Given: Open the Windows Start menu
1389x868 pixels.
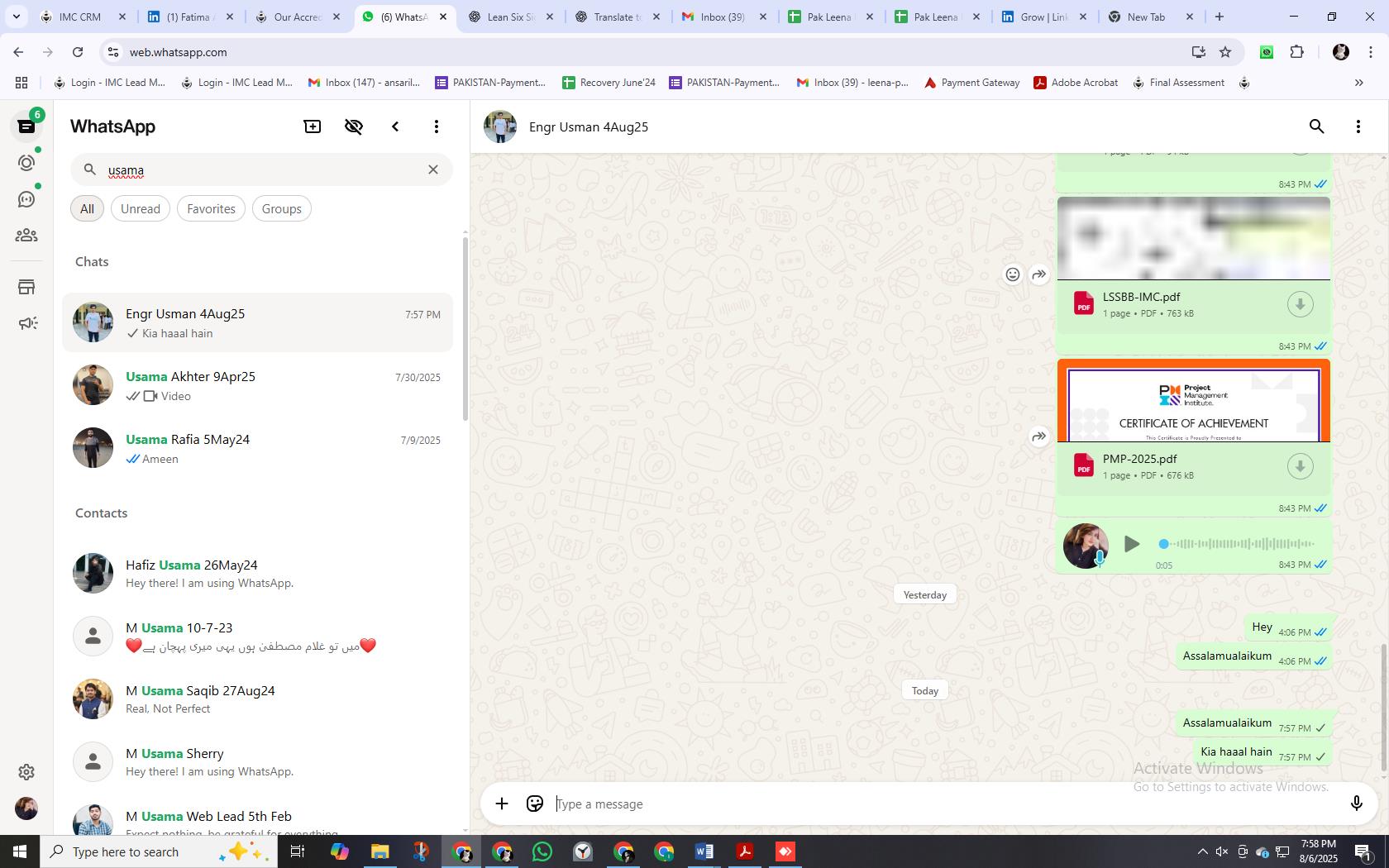Looking at the screenshot, I should [x=20, y=851].
